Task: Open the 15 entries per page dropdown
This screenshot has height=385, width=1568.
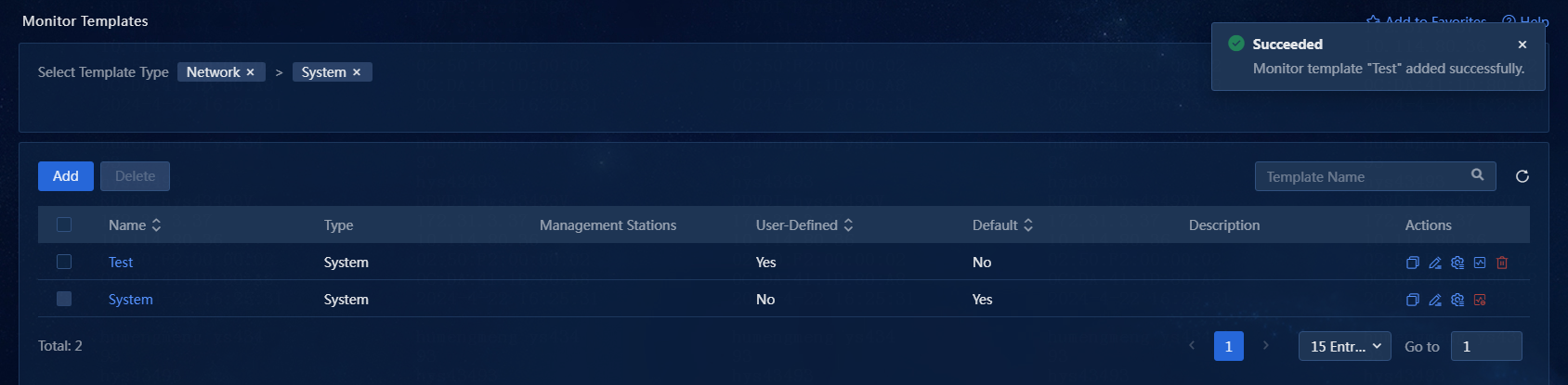Action: coord(1344,346)
